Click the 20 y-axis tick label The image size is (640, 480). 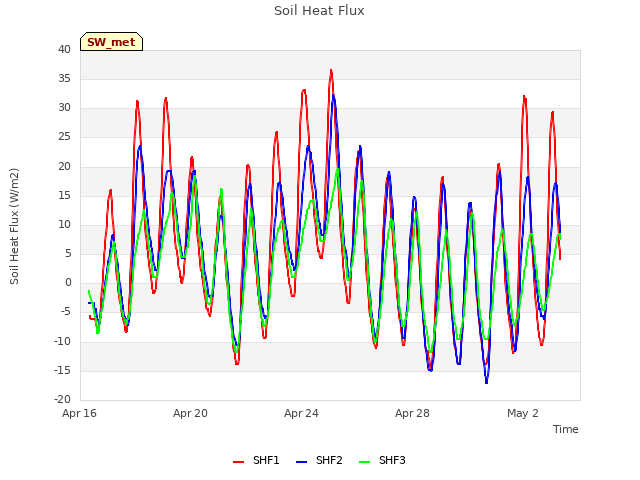click(x=64, y=166)
